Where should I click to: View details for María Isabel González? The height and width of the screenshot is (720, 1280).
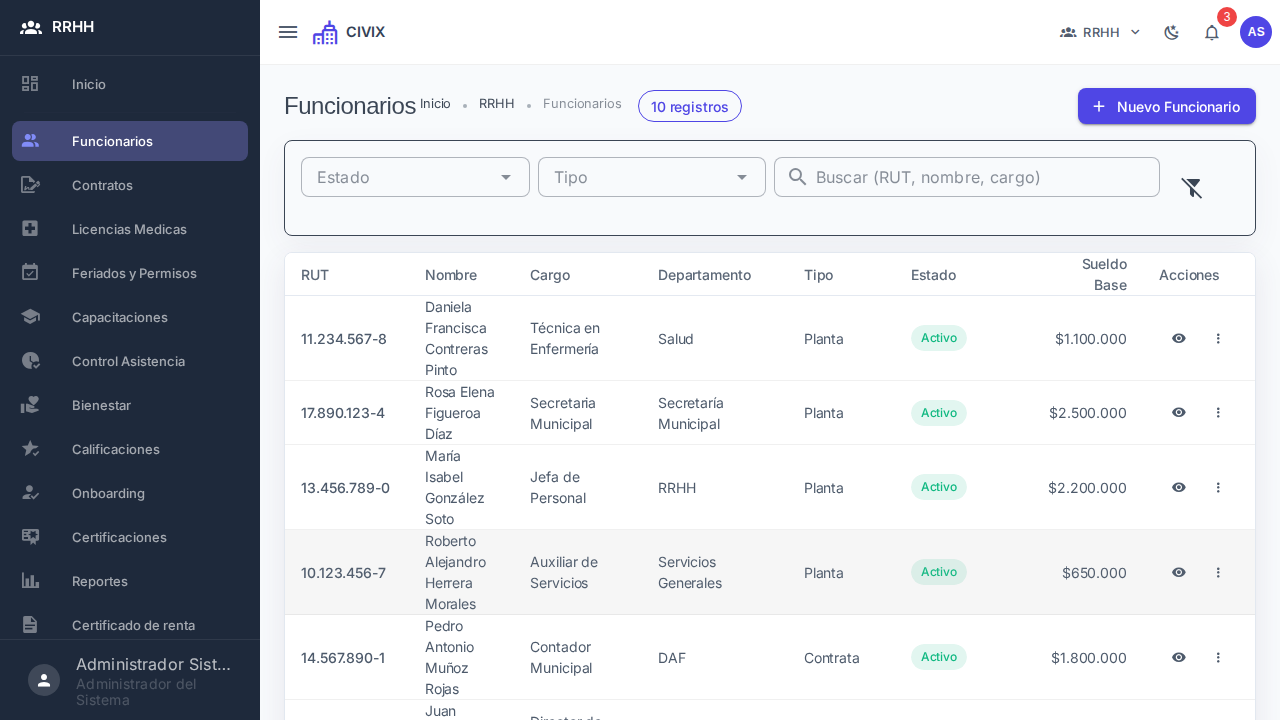point(1179,487)
